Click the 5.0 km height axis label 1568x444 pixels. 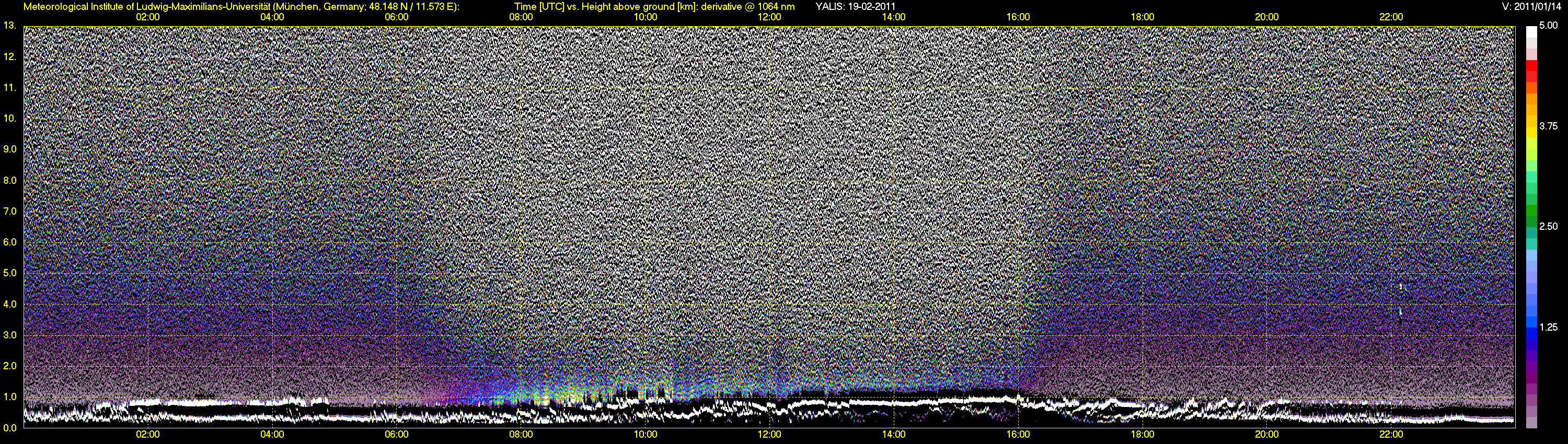coord(10,273)
